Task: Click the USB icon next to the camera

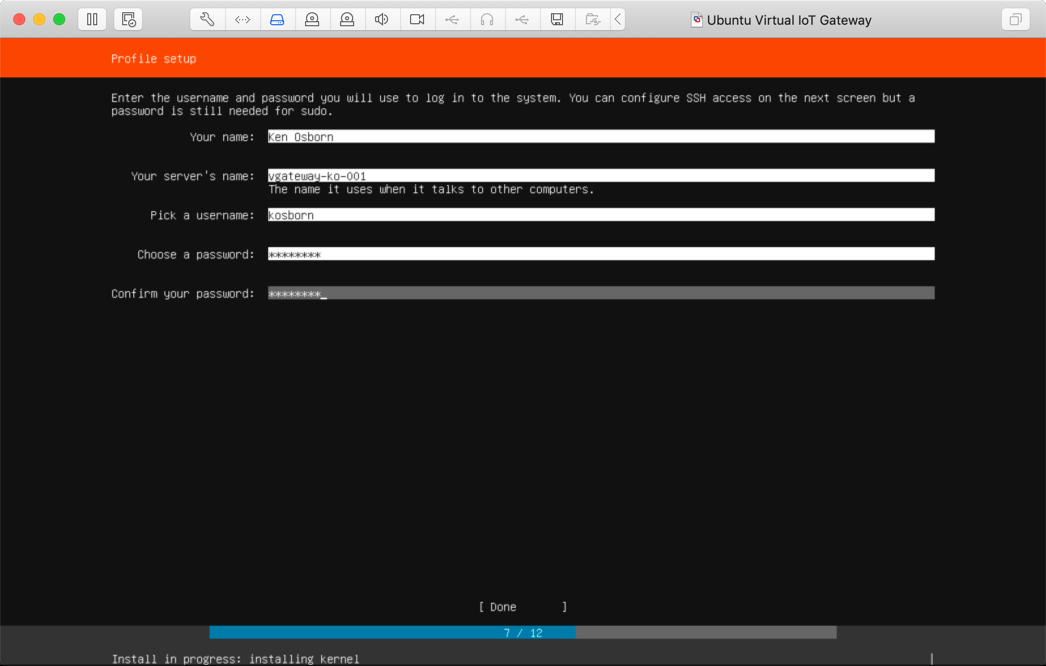Action: pyautogui.click(x=452, y=19)
